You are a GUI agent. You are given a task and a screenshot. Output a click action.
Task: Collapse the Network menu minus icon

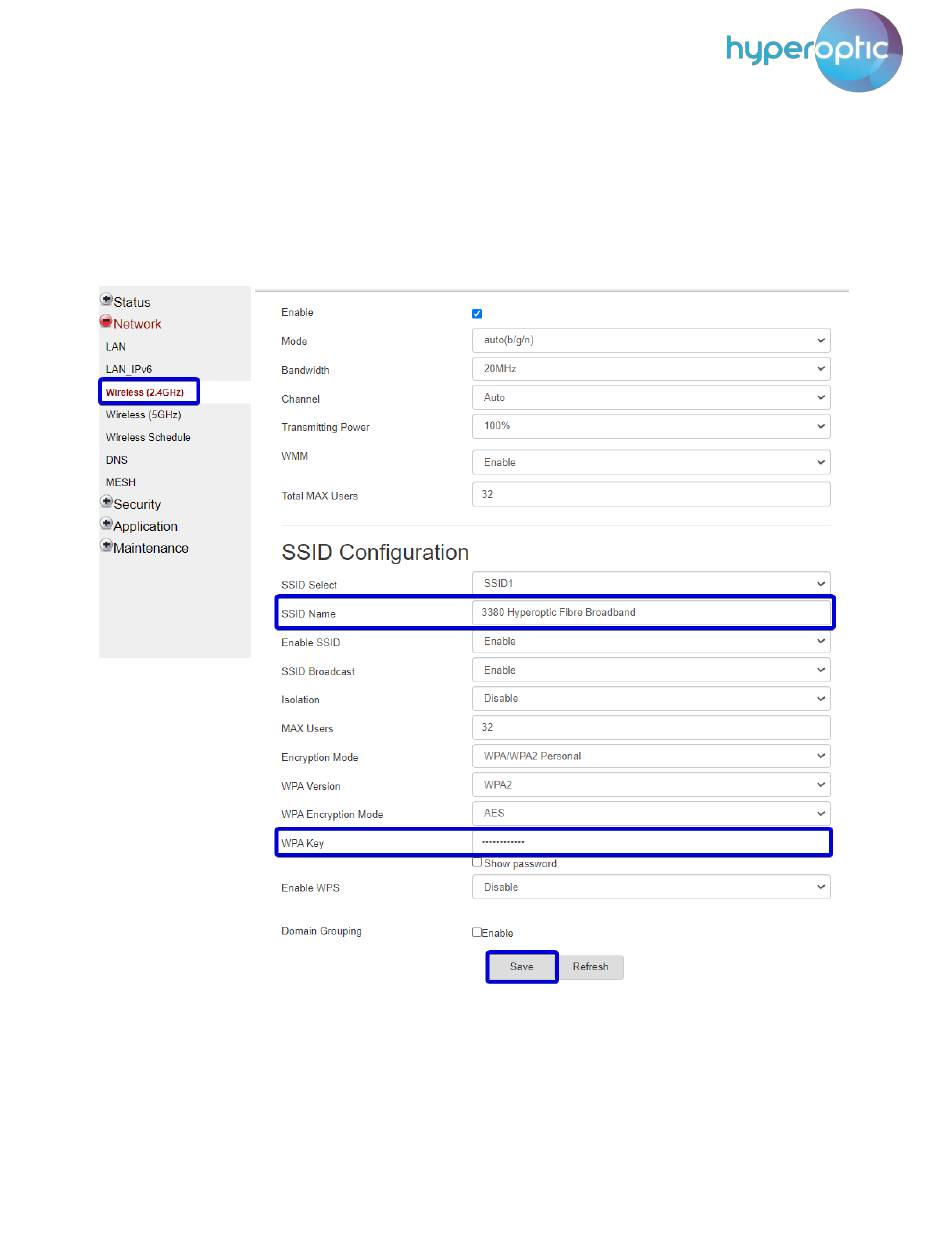[x=106, y=322]
